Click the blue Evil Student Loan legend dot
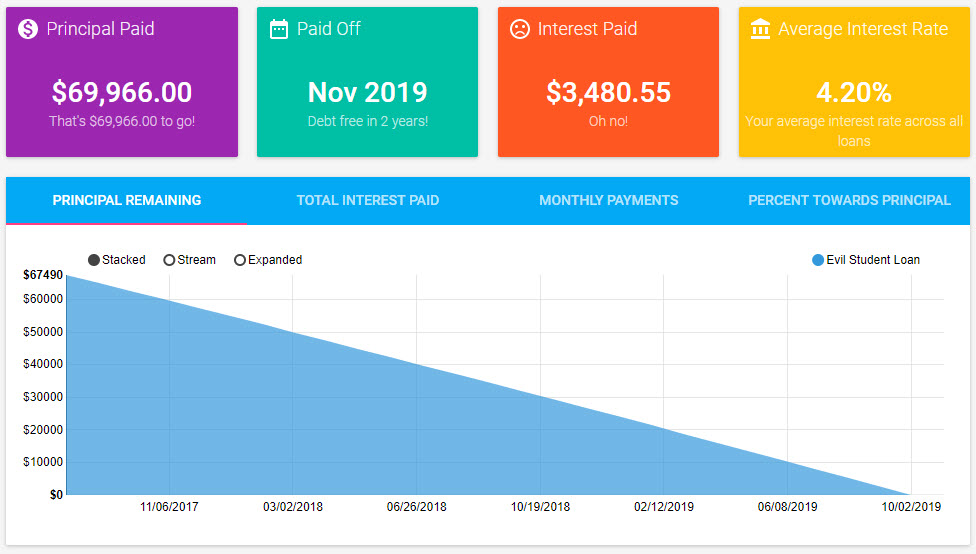The width and height of the screenshot is (976, 554). click(818, 260)
